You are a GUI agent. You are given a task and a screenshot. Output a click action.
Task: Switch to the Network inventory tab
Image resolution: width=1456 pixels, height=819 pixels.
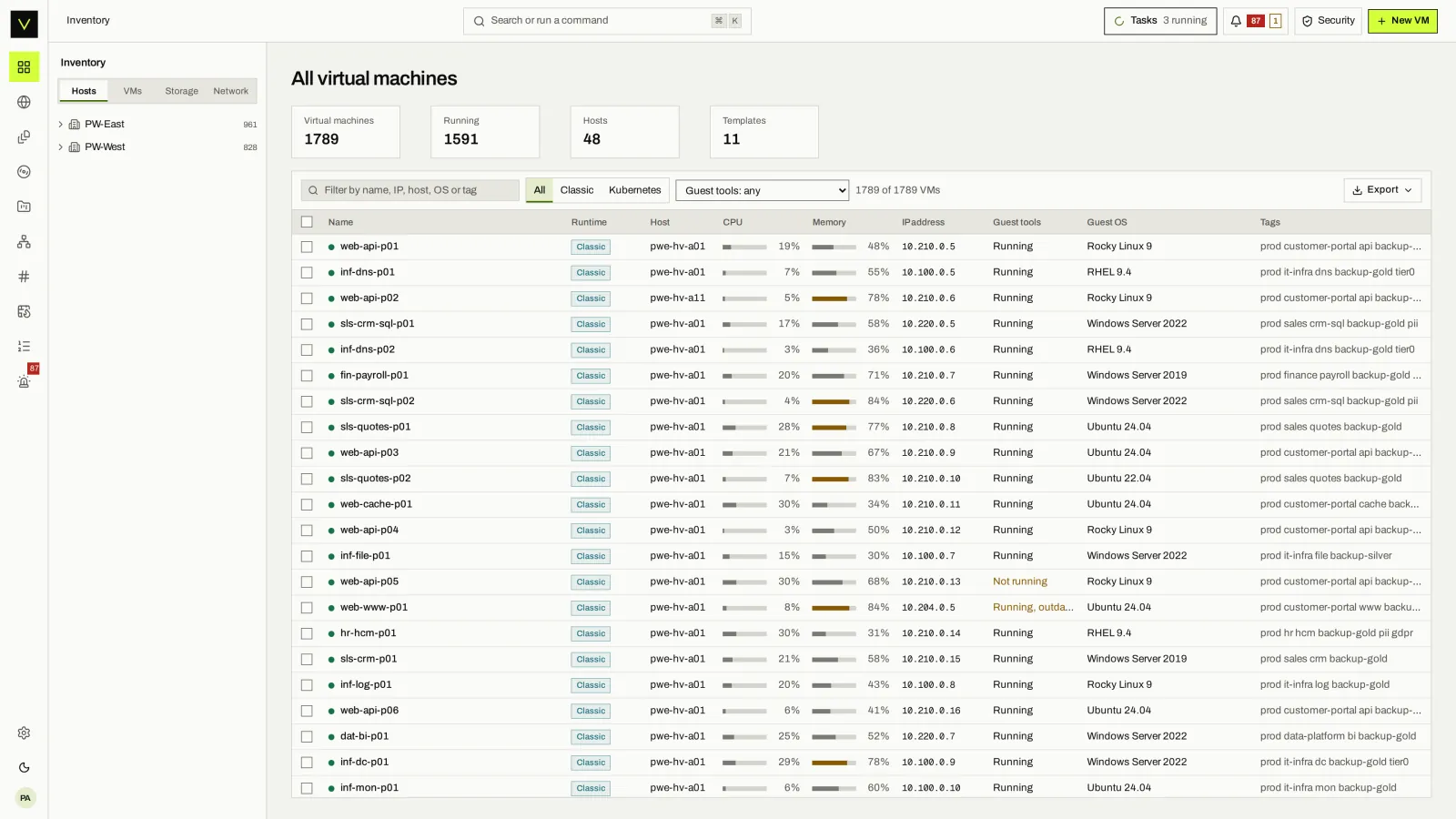[231, 91]
